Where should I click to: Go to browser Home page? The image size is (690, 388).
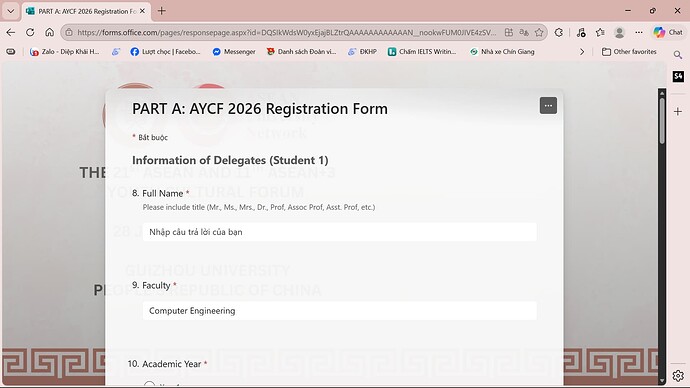[x=50, y=32]
